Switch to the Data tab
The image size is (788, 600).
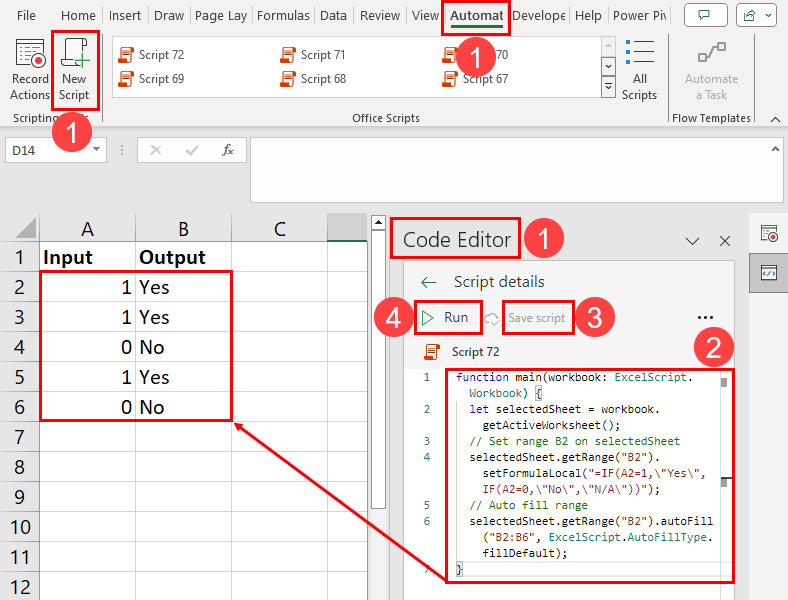click(x=333, y=16)
